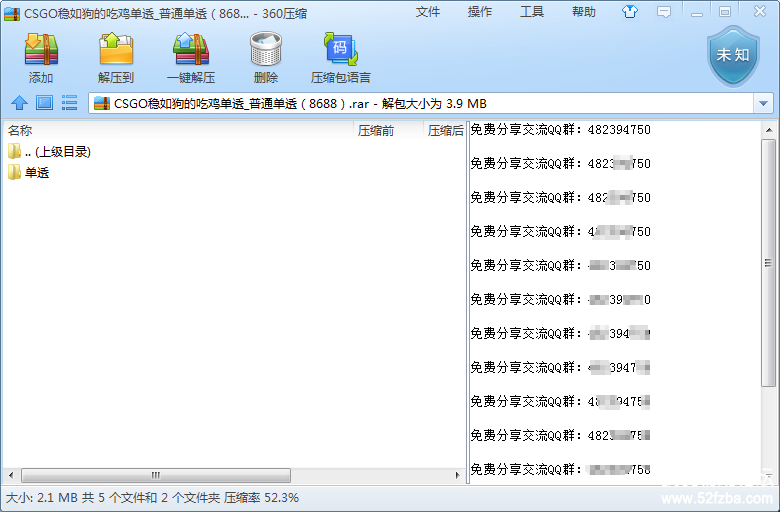780x512 pixels.
Task: Click the 360压缩 app icon in title bar
Action: coord(12,13)
